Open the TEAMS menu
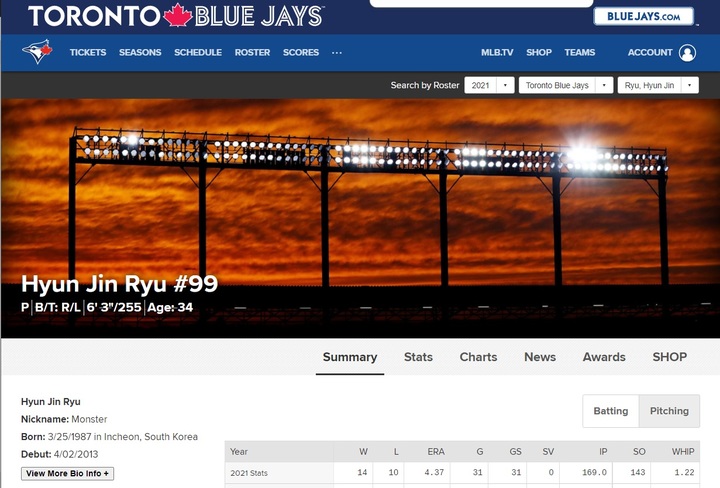 (579, 52)
